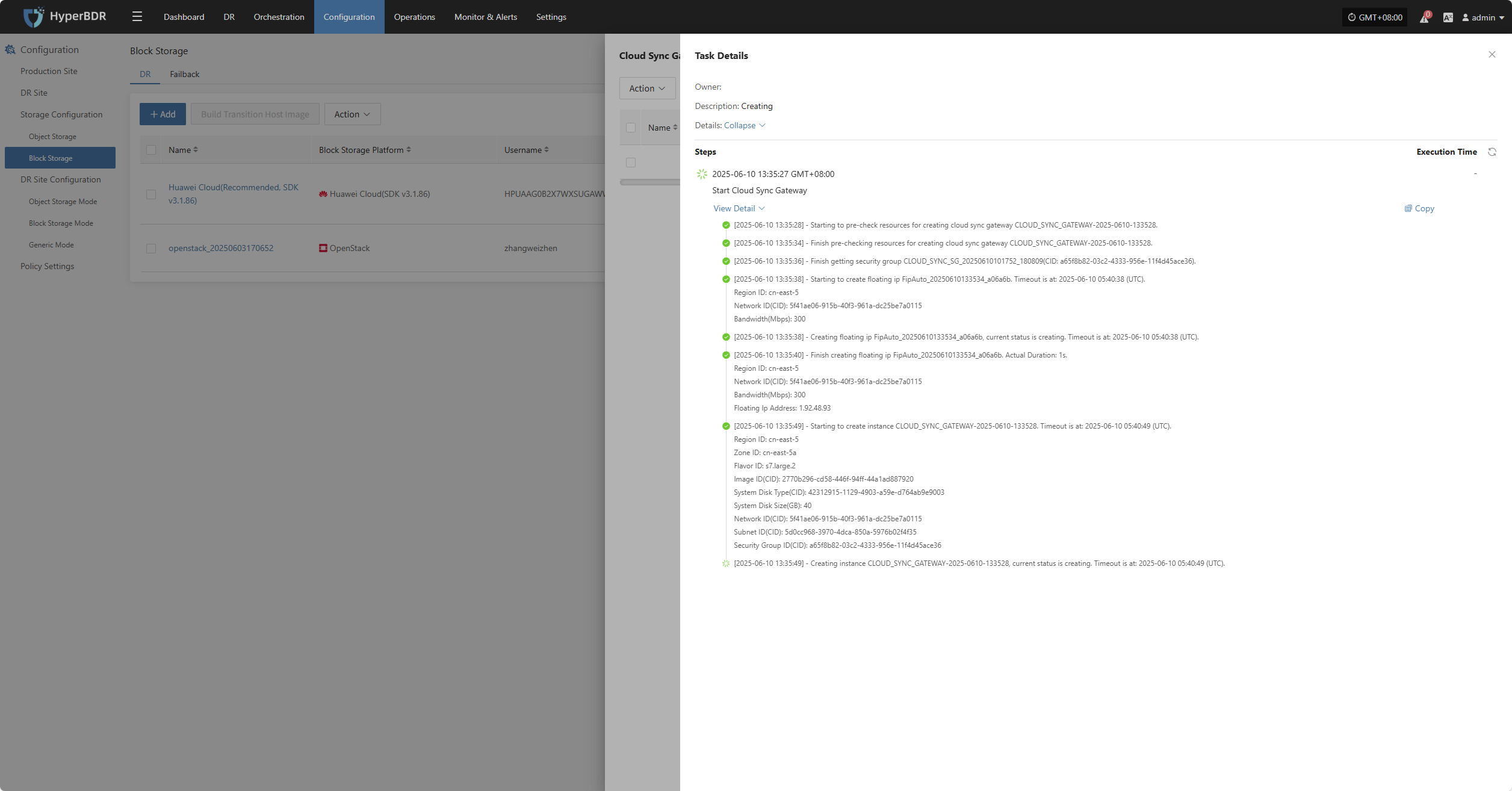Open the Operations menu
The width and height of the screenshot is (1512, 791).
(x=414, y=17)
